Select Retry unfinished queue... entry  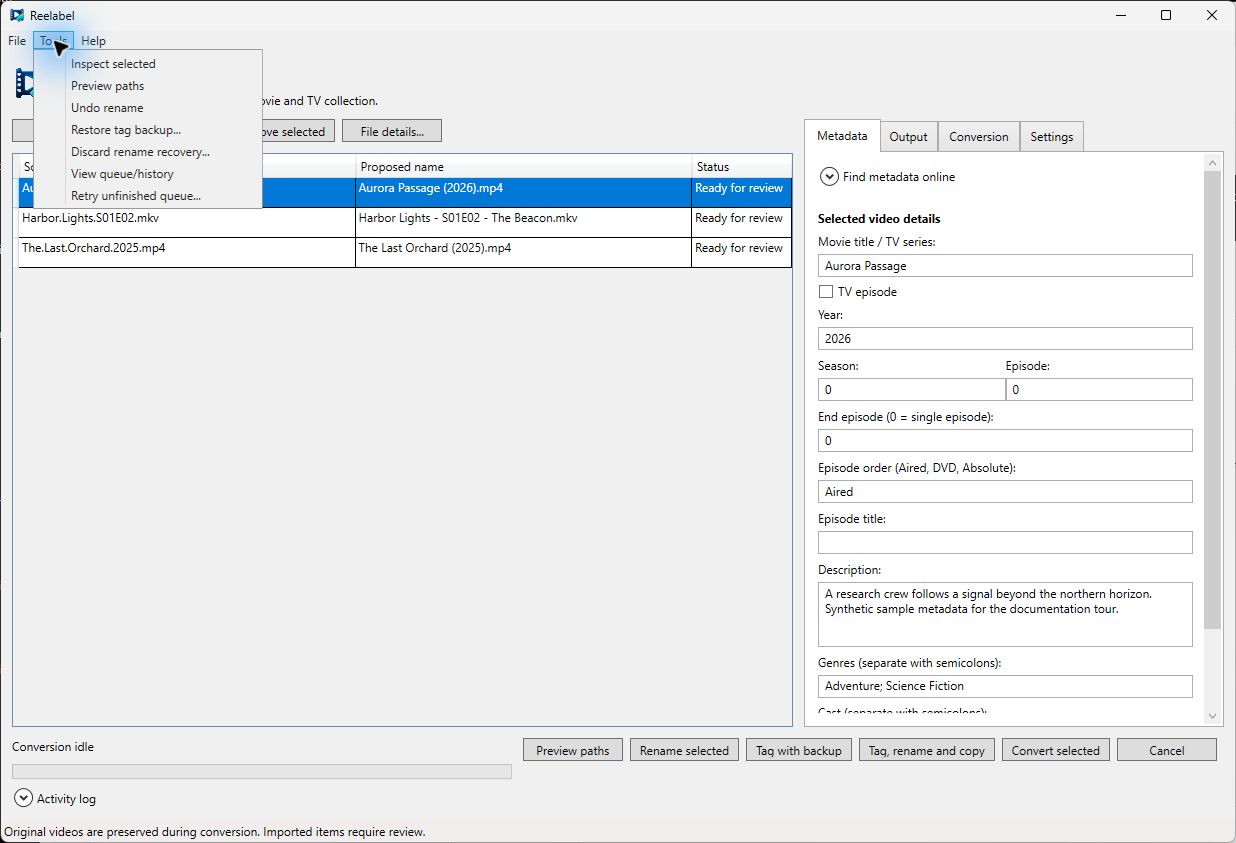click(x=148, y=196)
